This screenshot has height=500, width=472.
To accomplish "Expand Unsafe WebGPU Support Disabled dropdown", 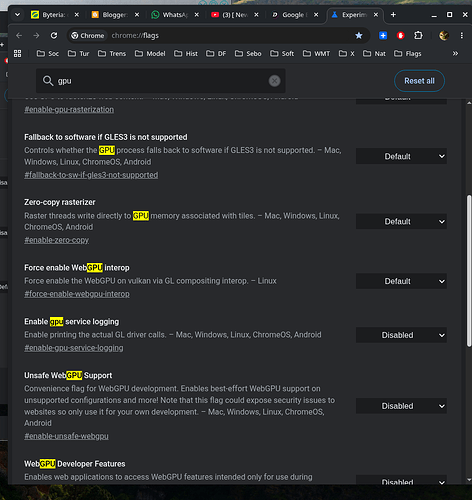I will pyautogui.click(x=401, y=406).
